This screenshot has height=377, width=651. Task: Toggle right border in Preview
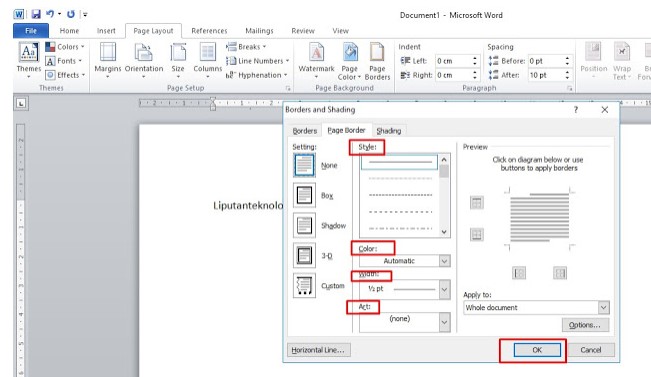pyautogui.click(x=560, y=273)
